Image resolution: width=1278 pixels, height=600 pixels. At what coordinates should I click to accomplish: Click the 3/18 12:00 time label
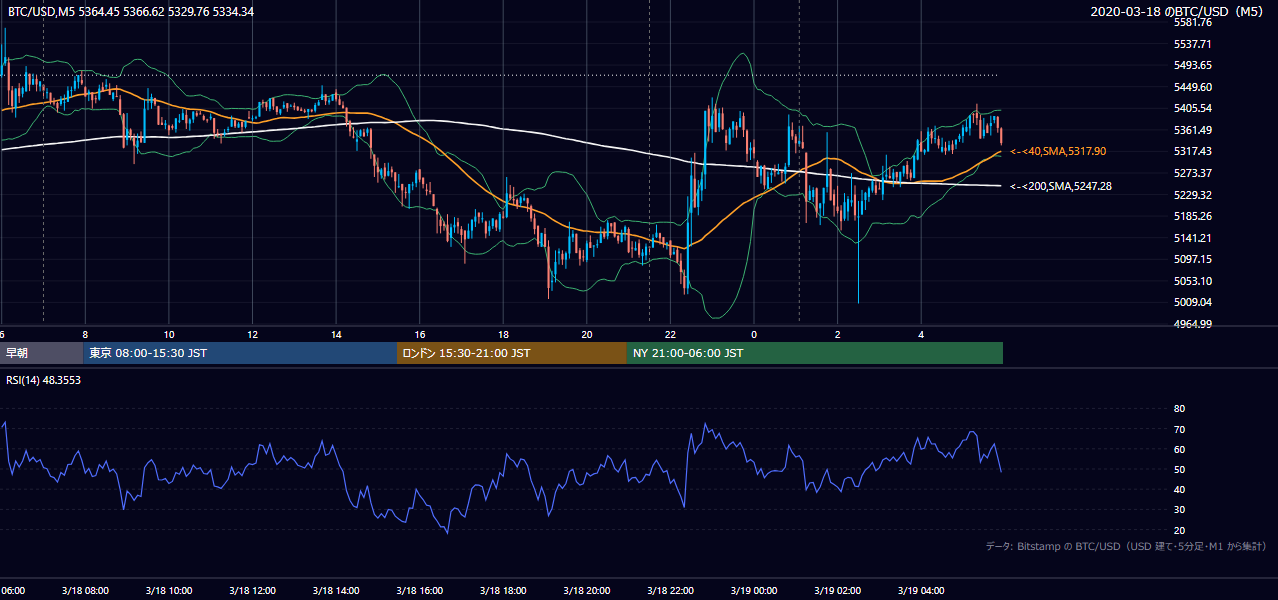(x=252, y=590)
